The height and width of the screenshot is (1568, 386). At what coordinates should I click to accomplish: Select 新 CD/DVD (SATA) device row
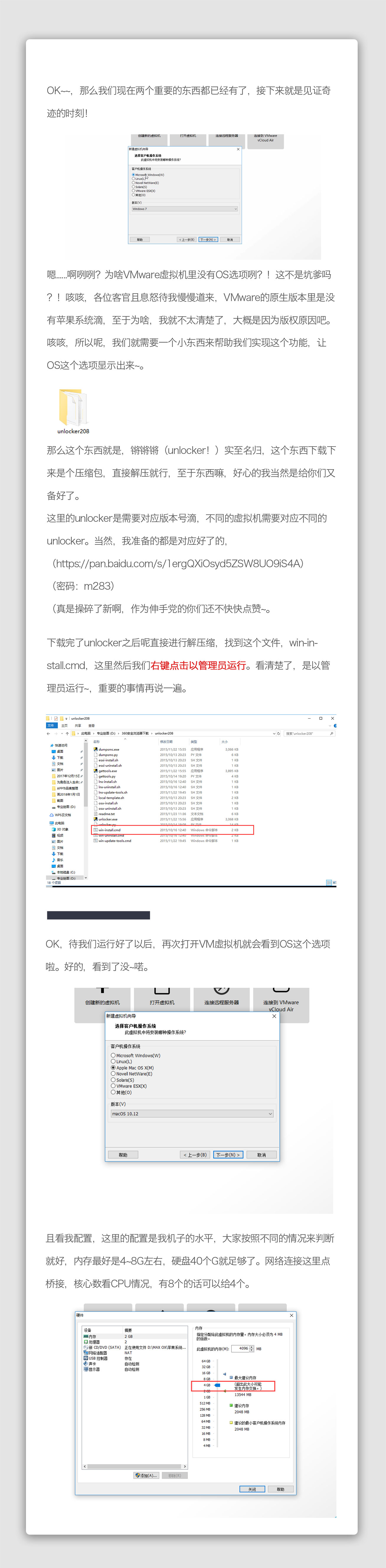point(134,1347)
